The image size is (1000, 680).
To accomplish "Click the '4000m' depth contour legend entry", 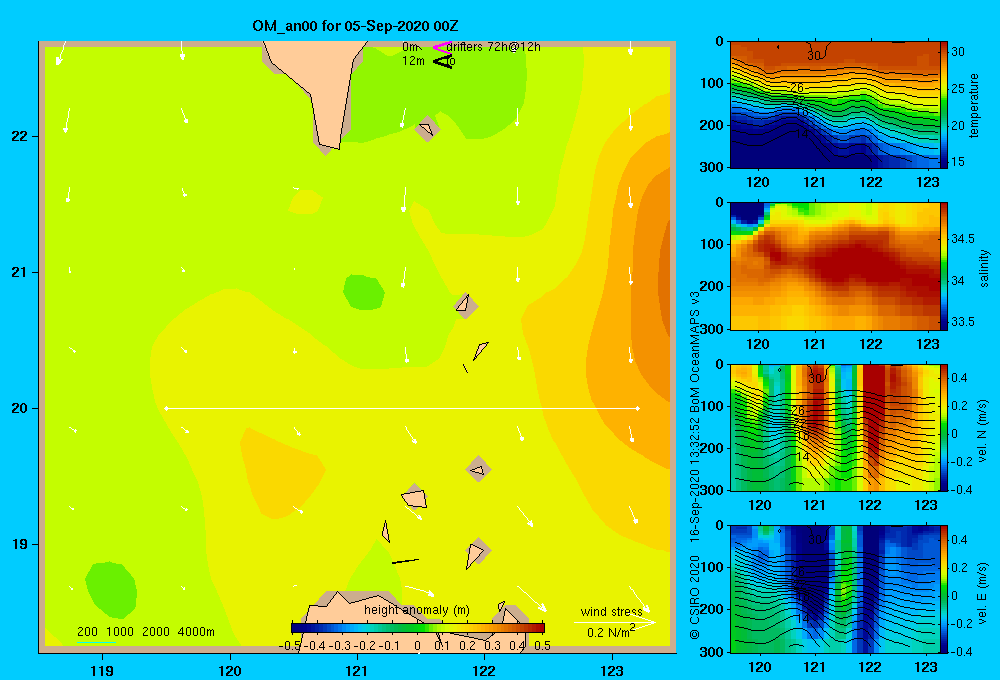I will pyautogui.click(x=196, y=632).
